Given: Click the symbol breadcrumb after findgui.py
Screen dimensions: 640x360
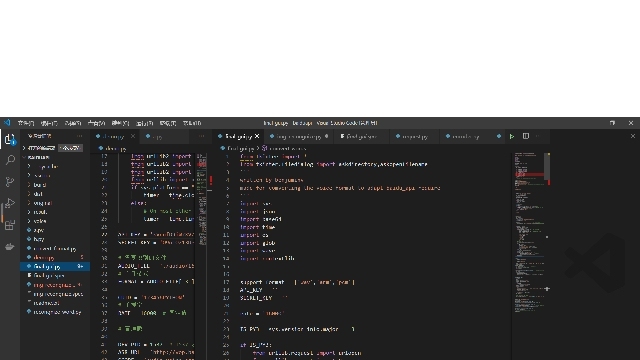Looking at the screenshot, I should [x=284, y=149].
